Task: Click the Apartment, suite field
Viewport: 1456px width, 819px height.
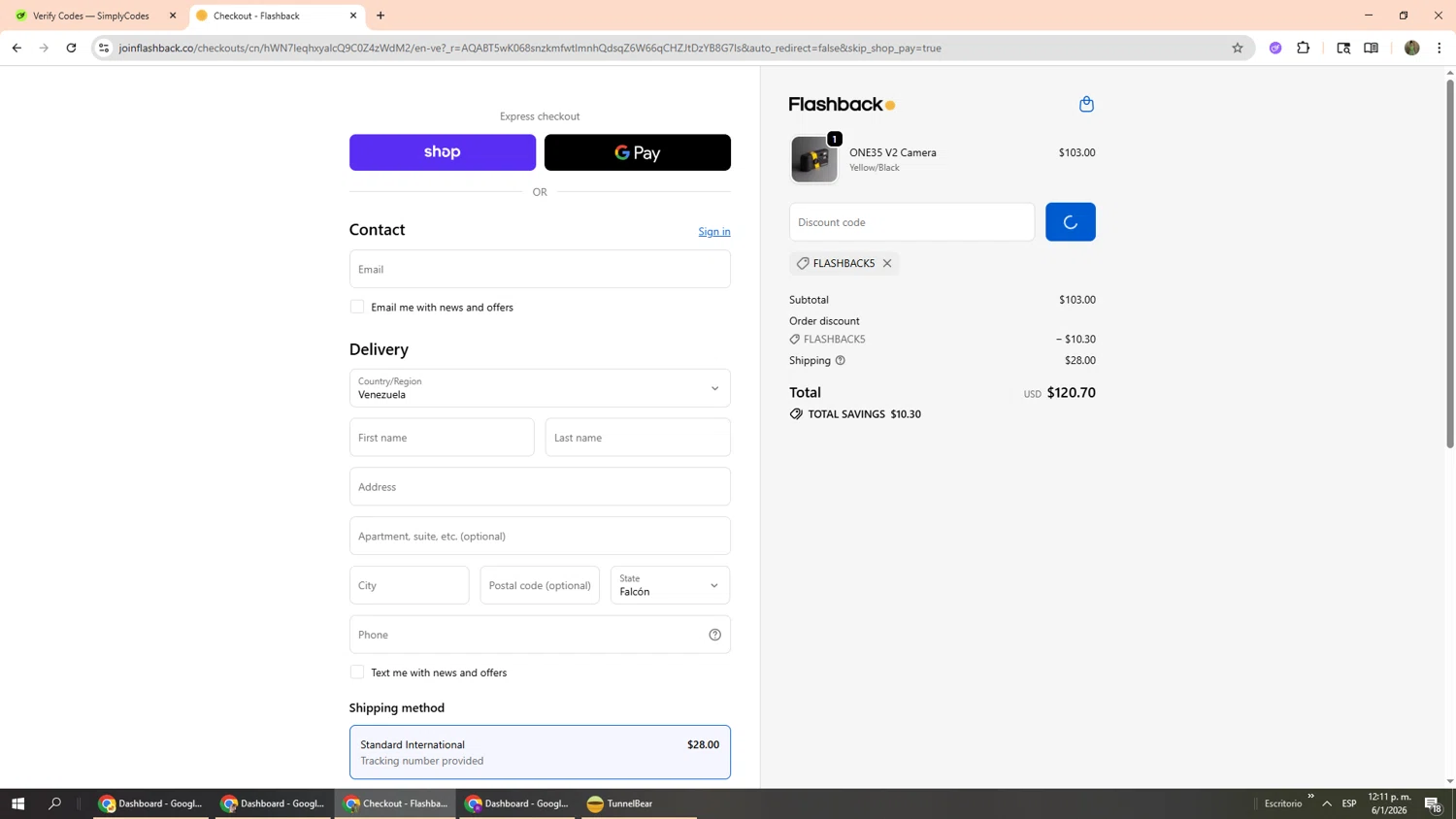Action: point(540,536)
